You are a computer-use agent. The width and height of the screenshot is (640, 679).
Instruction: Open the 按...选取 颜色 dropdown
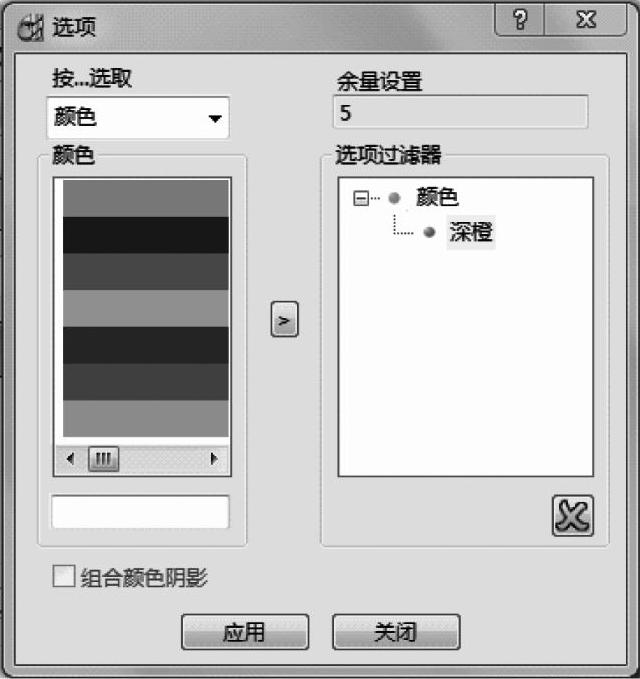point(138,117)
